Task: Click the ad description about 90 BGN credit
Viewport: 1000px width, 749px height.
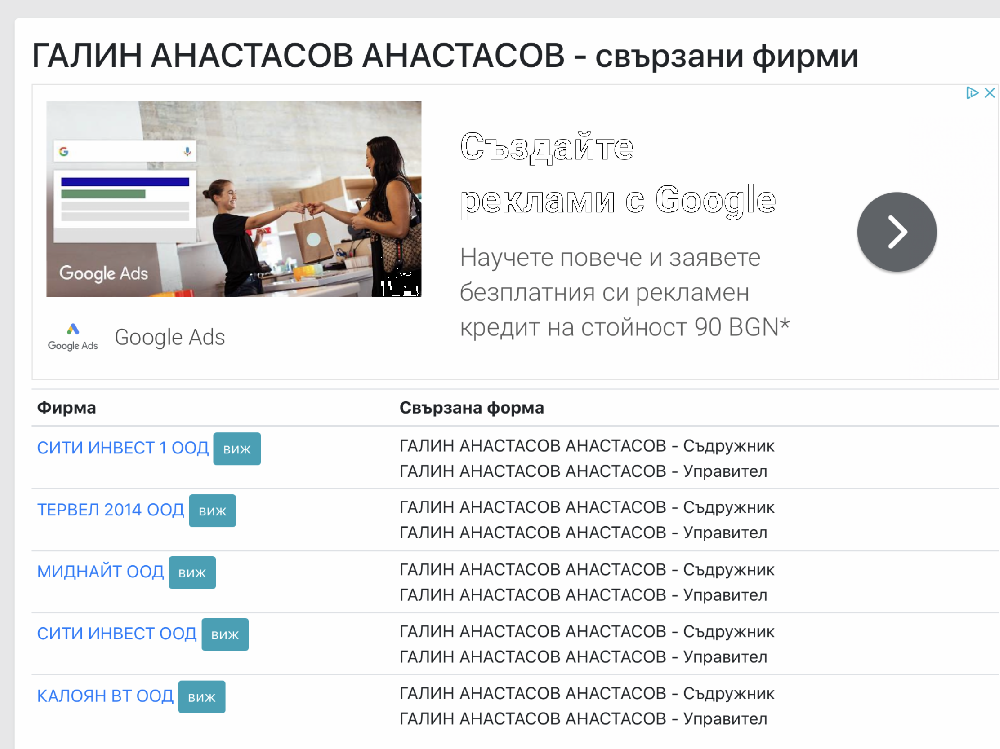Action: click(x=624, y=292)
